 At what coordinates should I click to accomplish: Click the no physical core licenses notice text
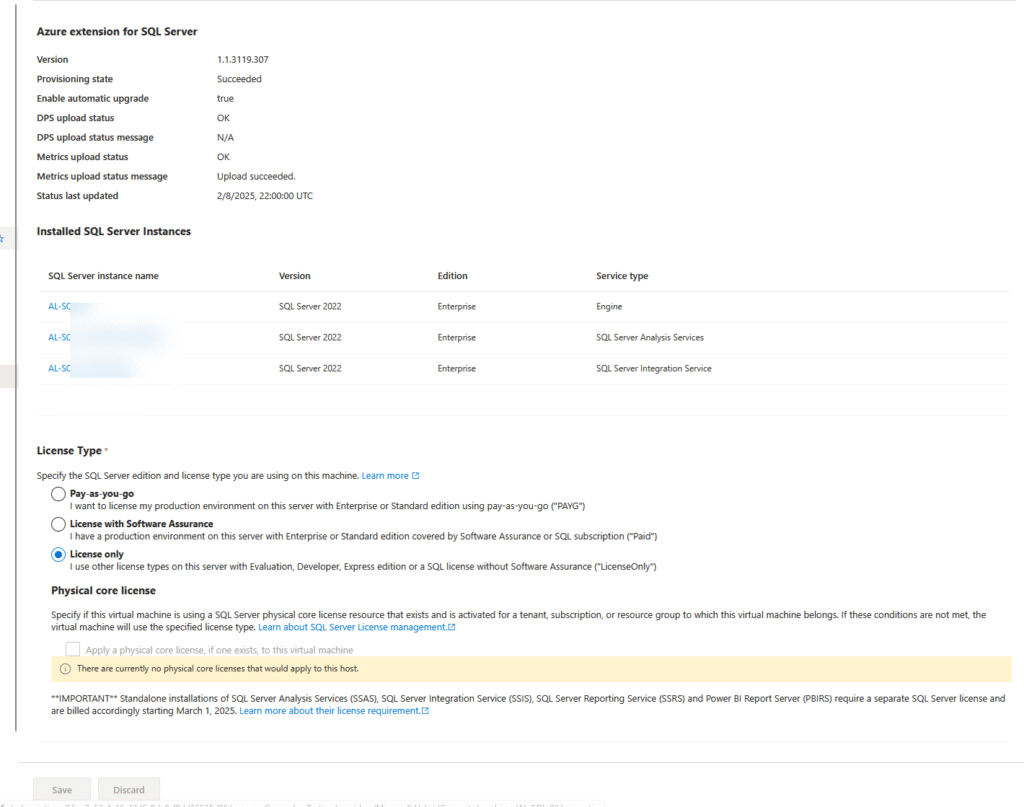tap(217, 669)
